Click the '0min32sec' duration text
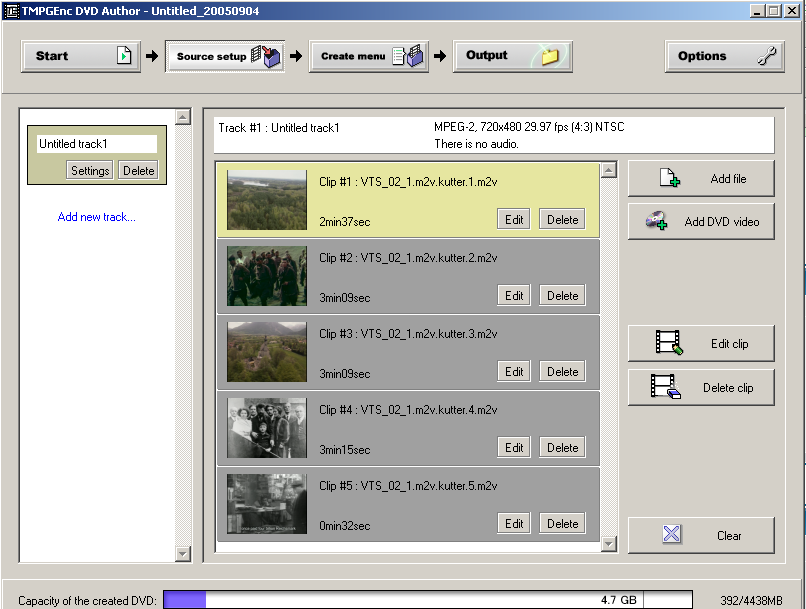The width and height of the screenshot is (806, 609). pyautogui.click(x=344, y=526)
